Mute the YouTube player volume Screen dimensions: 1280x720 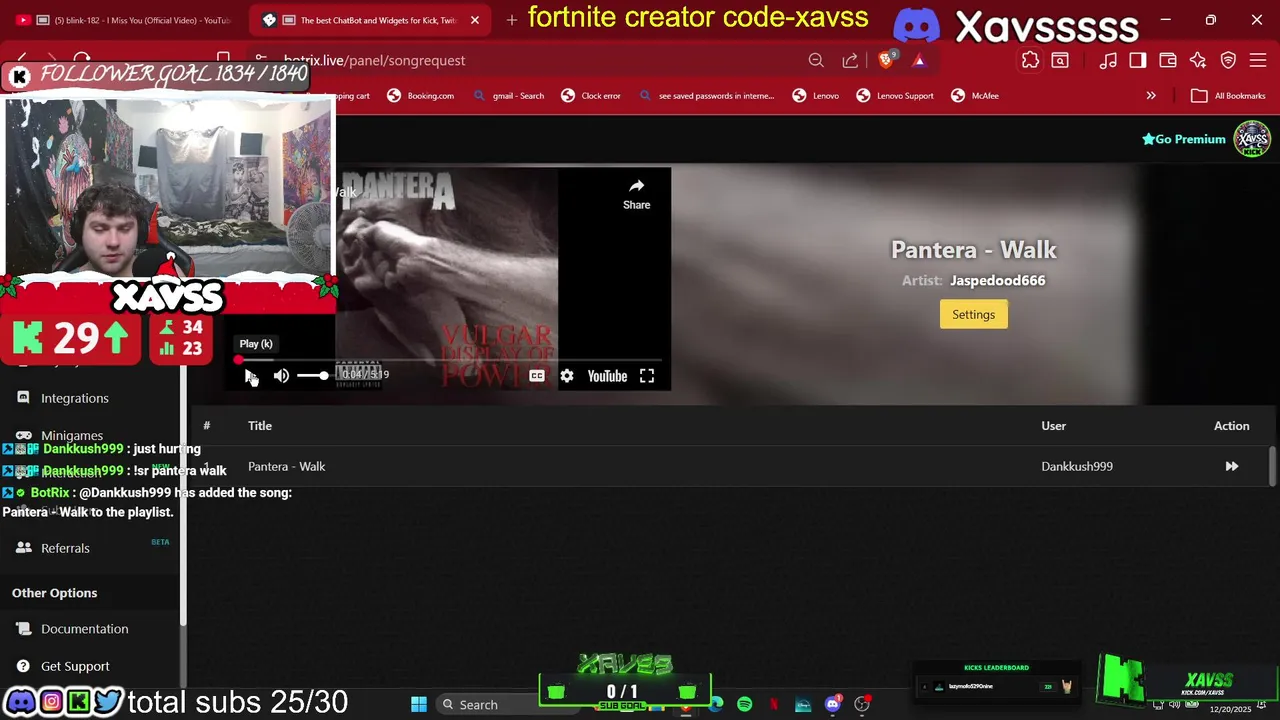(281, 376)
